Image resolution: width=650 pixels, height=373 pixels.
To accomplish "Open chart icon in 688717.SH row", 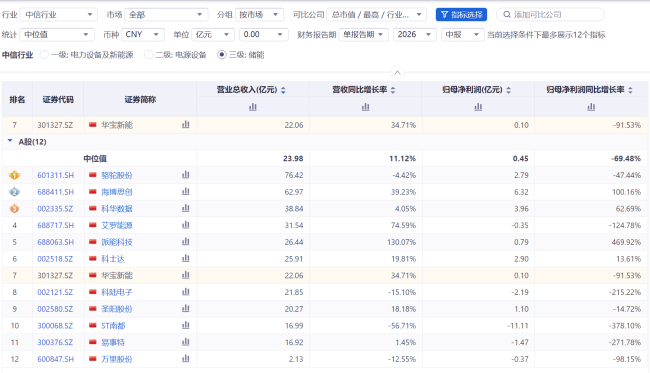I will tap(186, 225).
